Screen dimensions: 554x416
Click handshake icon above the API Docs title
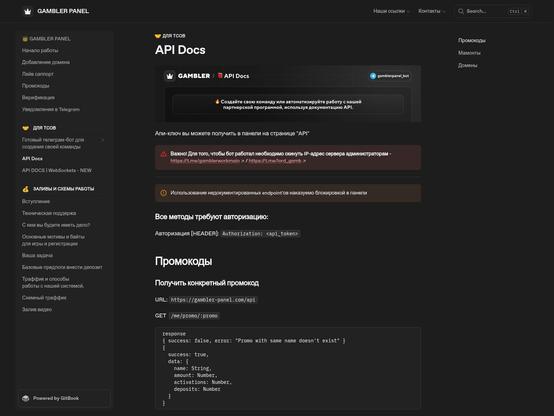click(158, 36)
